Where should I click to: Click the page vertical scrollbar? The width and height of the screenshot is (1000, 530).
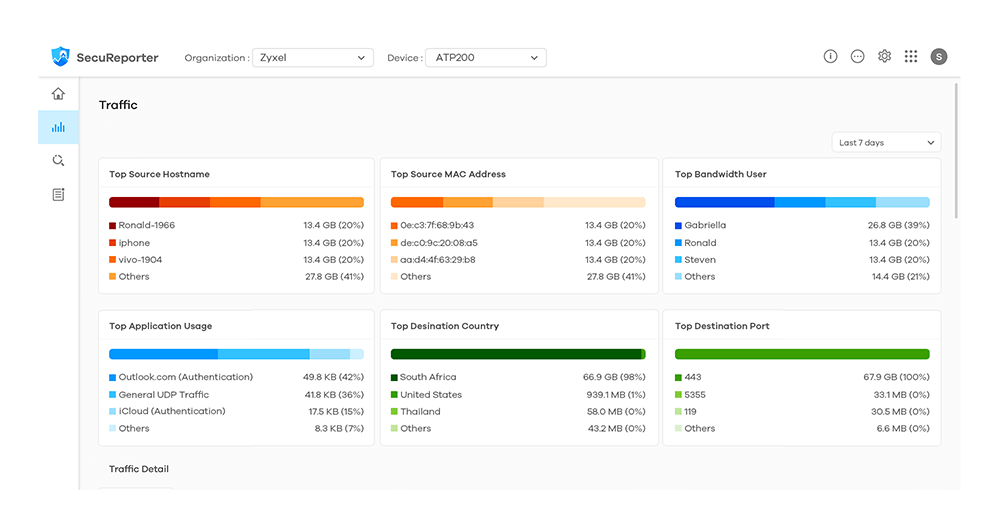(x=957, y=150)
